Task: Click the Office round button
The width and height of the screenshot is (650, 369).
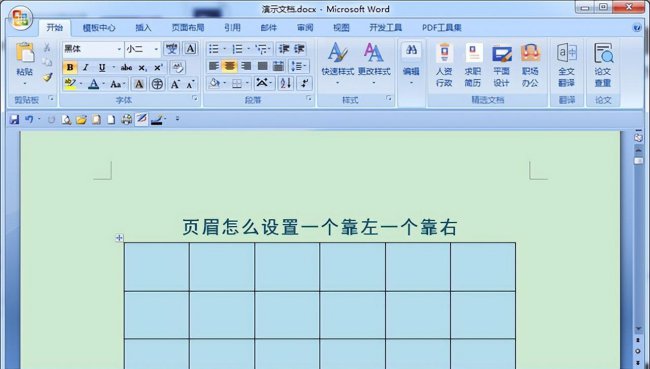Action: (20, 18)
